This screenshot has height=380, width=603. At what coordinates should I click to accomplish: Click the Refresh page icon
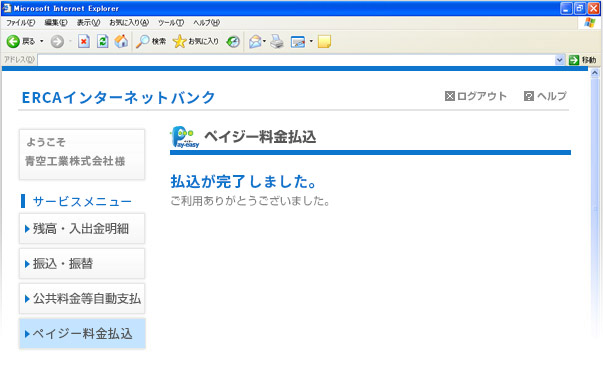[x=102, y=41]
